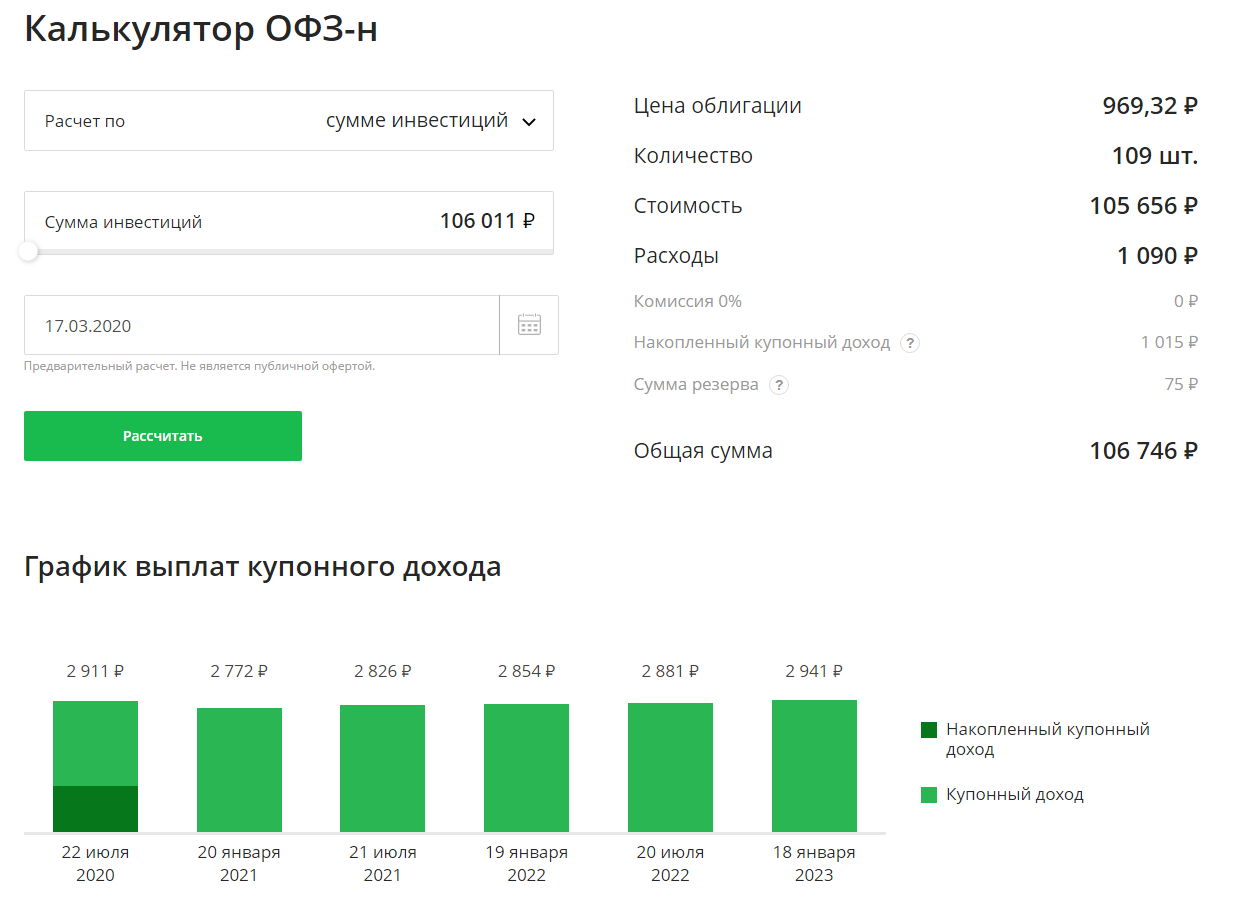Viewport: 1234px width, 900px height.
Task: Click help icon beside Сумма резерва
Action: 779,385
